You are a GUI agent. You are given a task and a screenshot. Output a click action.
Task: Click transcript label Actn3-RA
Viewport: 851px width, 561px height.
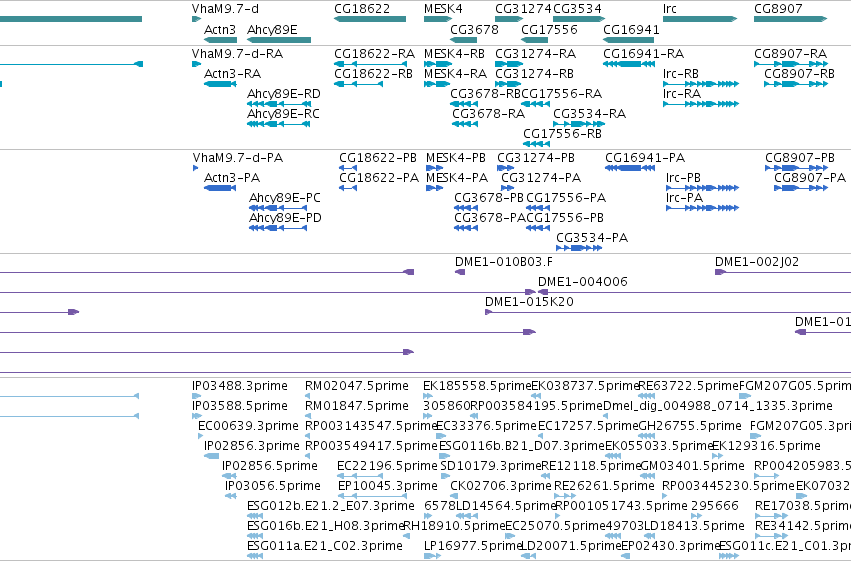click(x=232, y=74)
